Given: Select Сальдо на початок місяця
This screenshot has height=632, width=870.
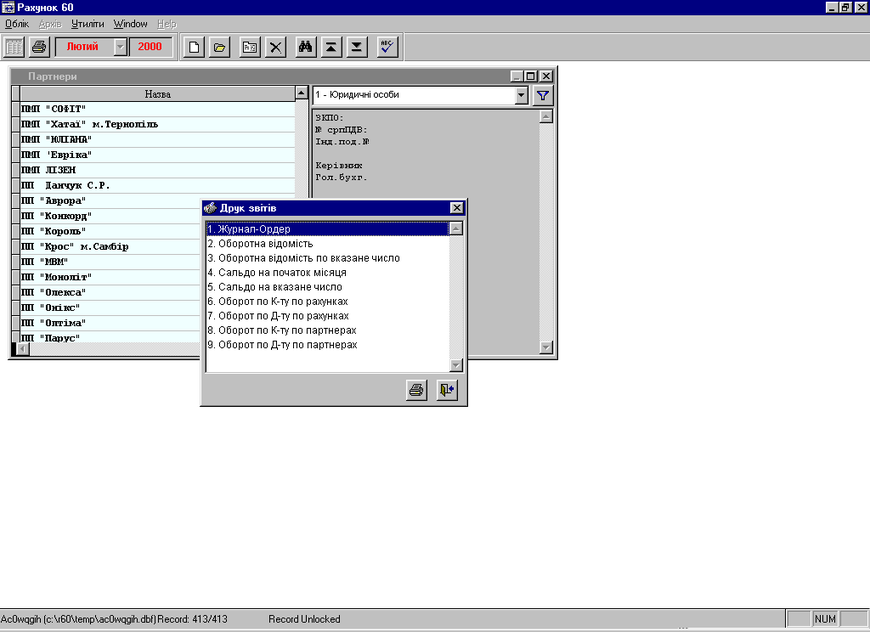Looking at the screenshot, I should pyautogui.click(x=327, y=272).
